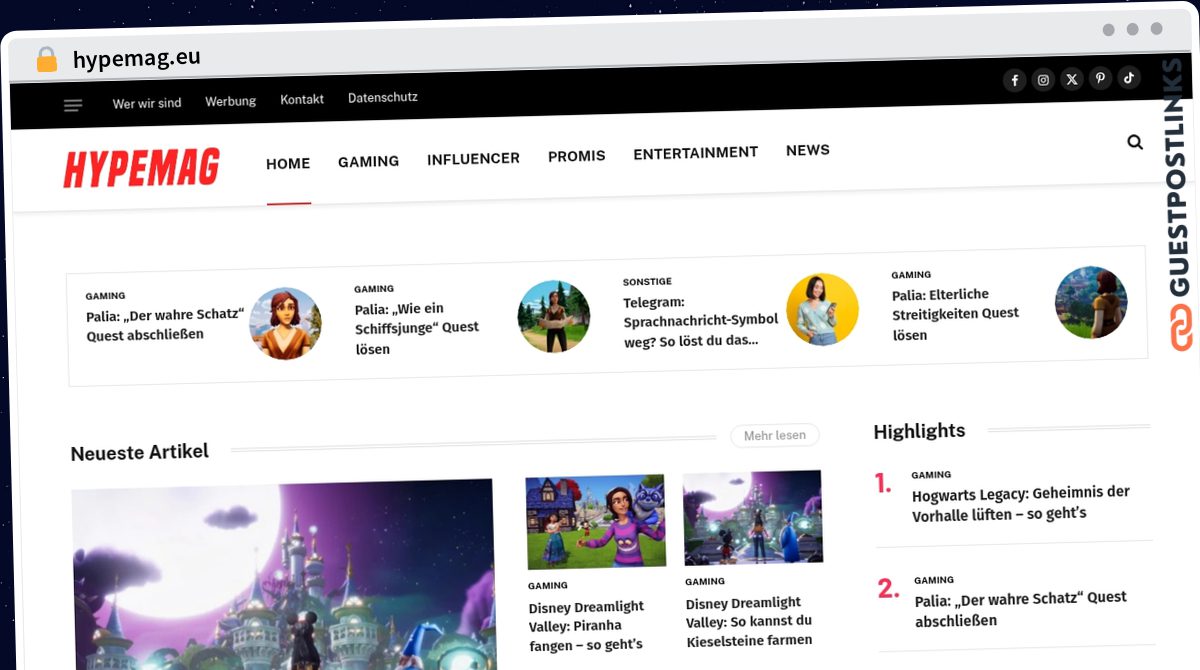Open the Instagram social icon
Screen dimensions: 1200x670
[x=1043, y=80]
